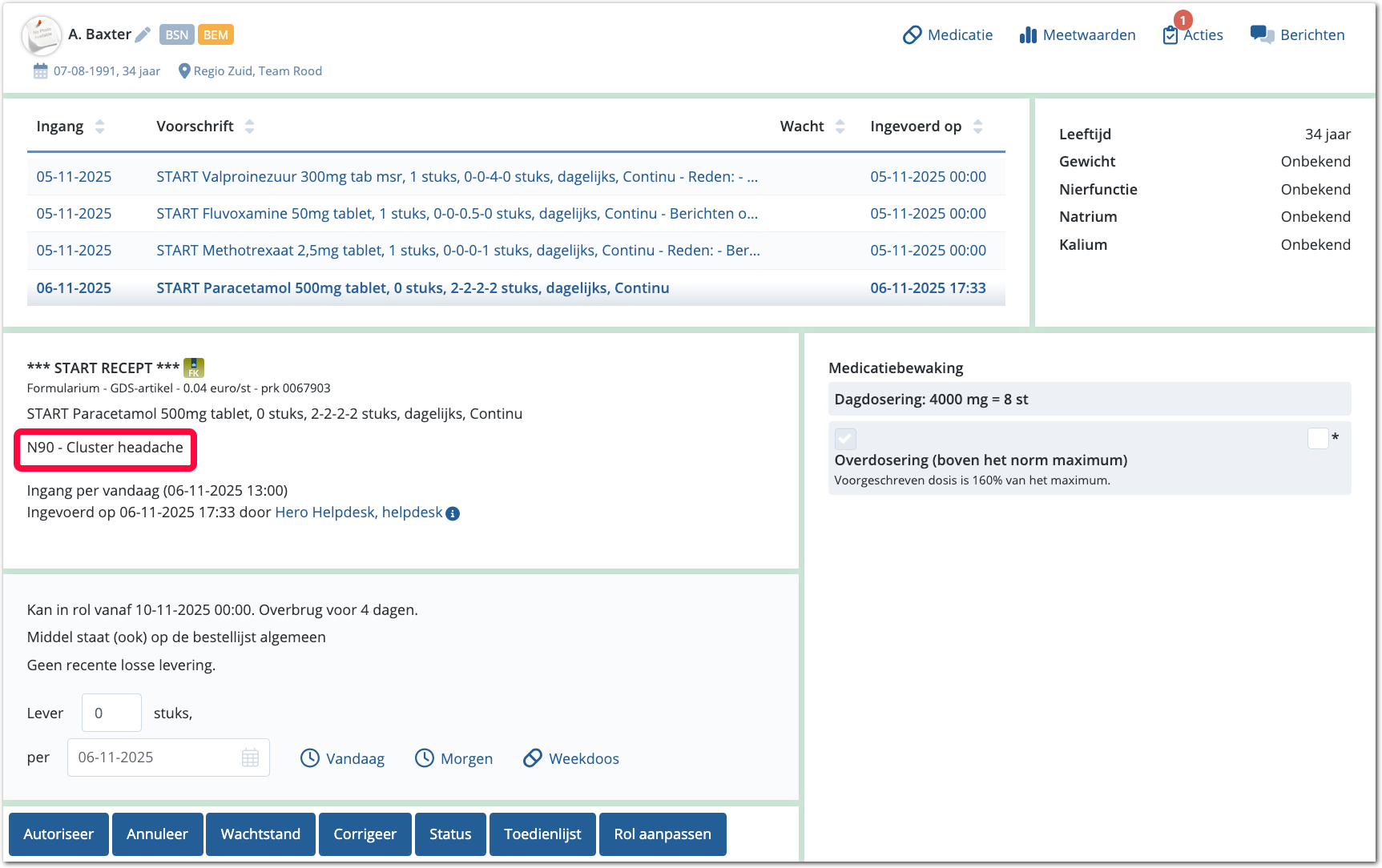Screen dimensions: 1382x868
Task: Set delivery date with Weekdoos link
Action: (x=571, y=758)
